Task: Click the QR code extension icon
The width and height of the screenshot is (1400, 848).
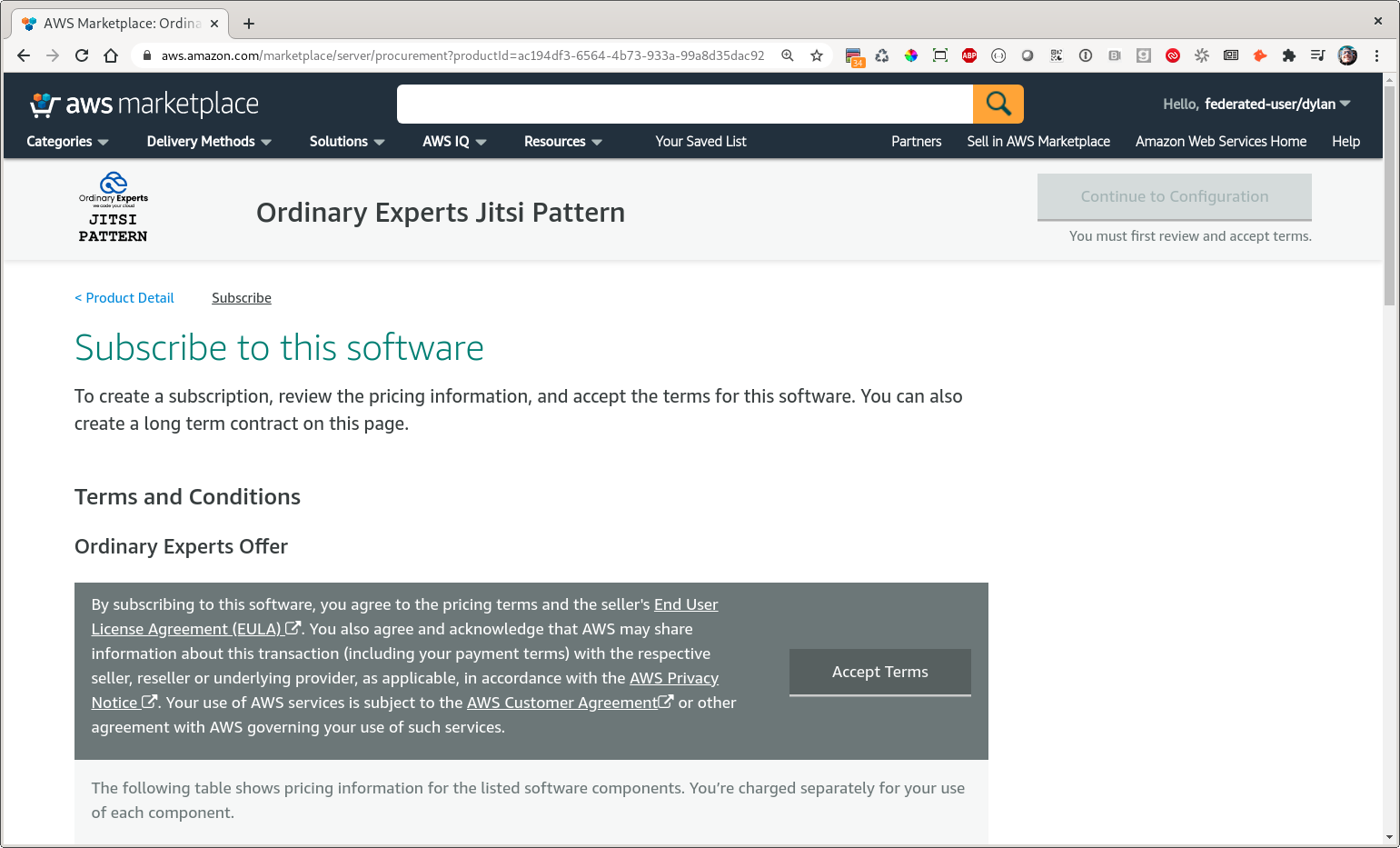Action: click(x=1057, y=55)
